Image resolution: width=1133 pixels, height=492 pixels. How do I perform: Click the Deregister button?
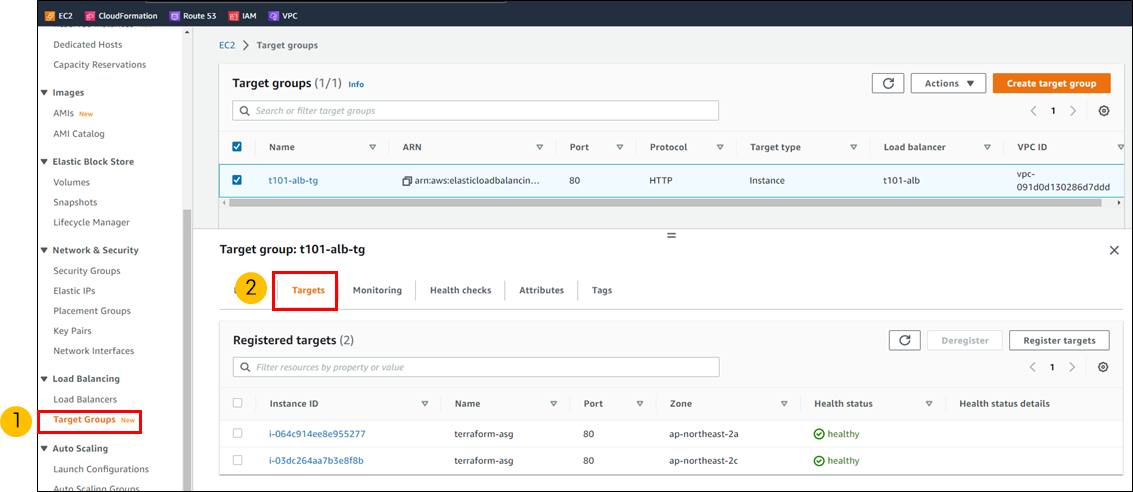pyautogui.click(x=965, y=340)
